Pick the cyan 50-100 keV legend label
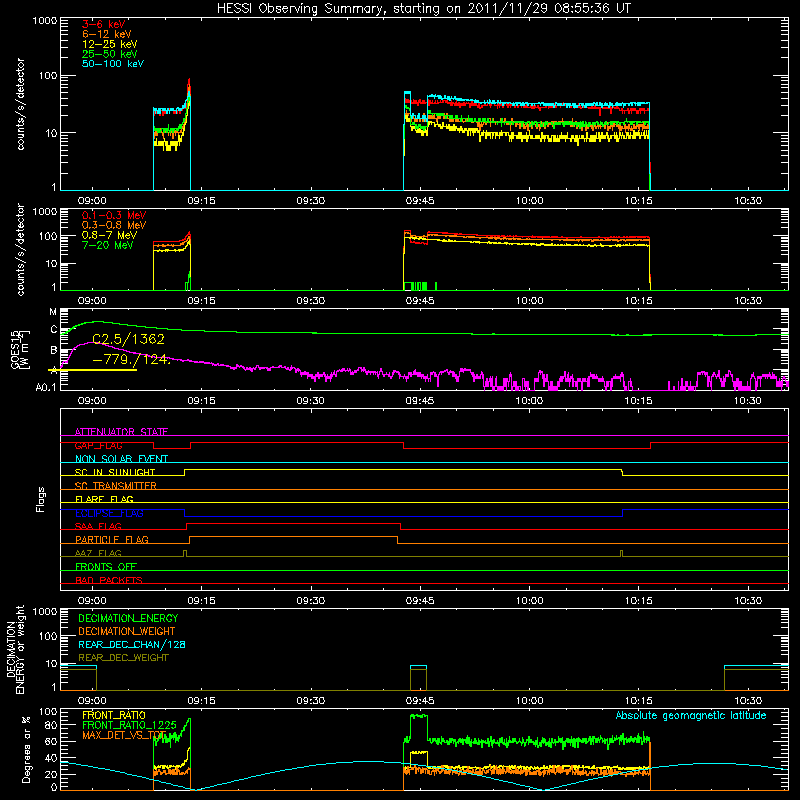Image resolution: width=800 pixels, height=800 pixels. coord(113,64)
